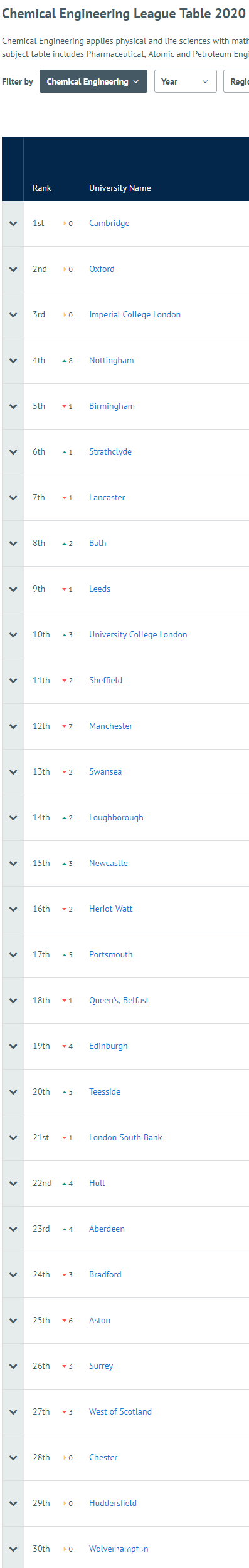
Task: Visit the Queen's, Belfast university page
Action: pos(119,1000)
